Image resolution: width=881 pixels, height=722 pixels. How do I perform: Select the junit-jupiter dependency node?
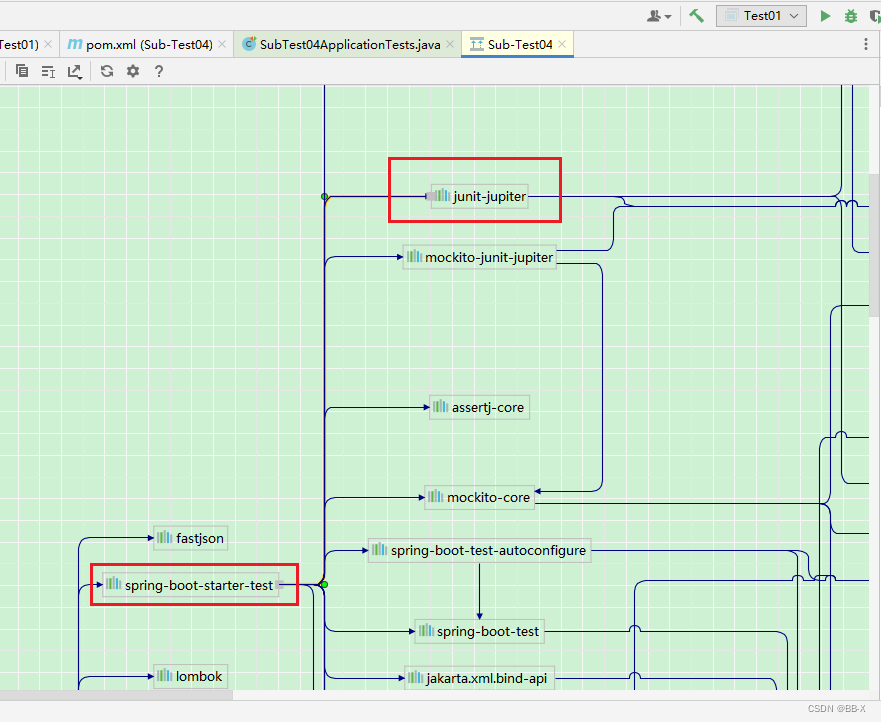tap(479, 196)
